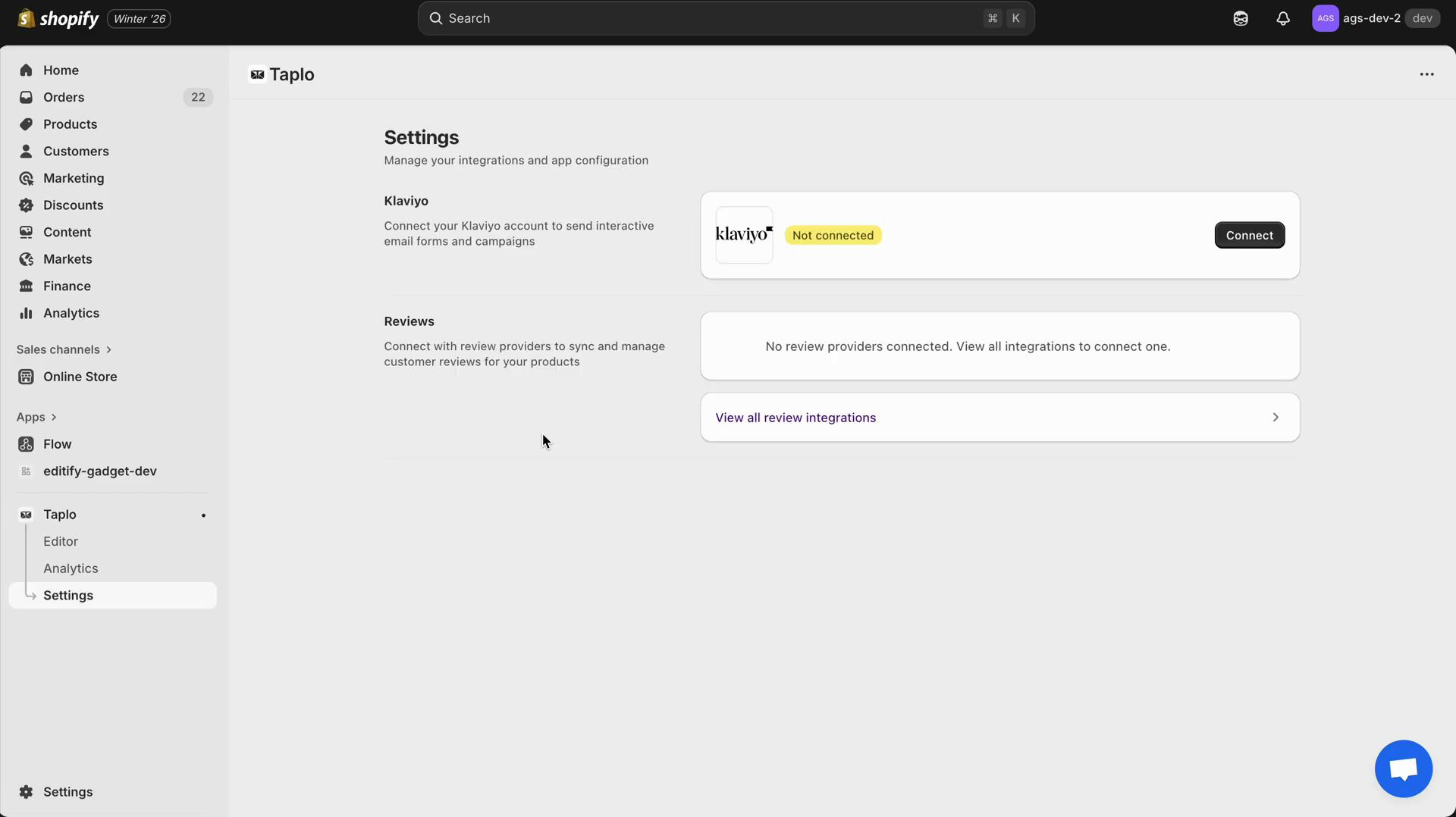
Task: Open the Analytics section in main sidebar
Action: [x=71, y=313]
